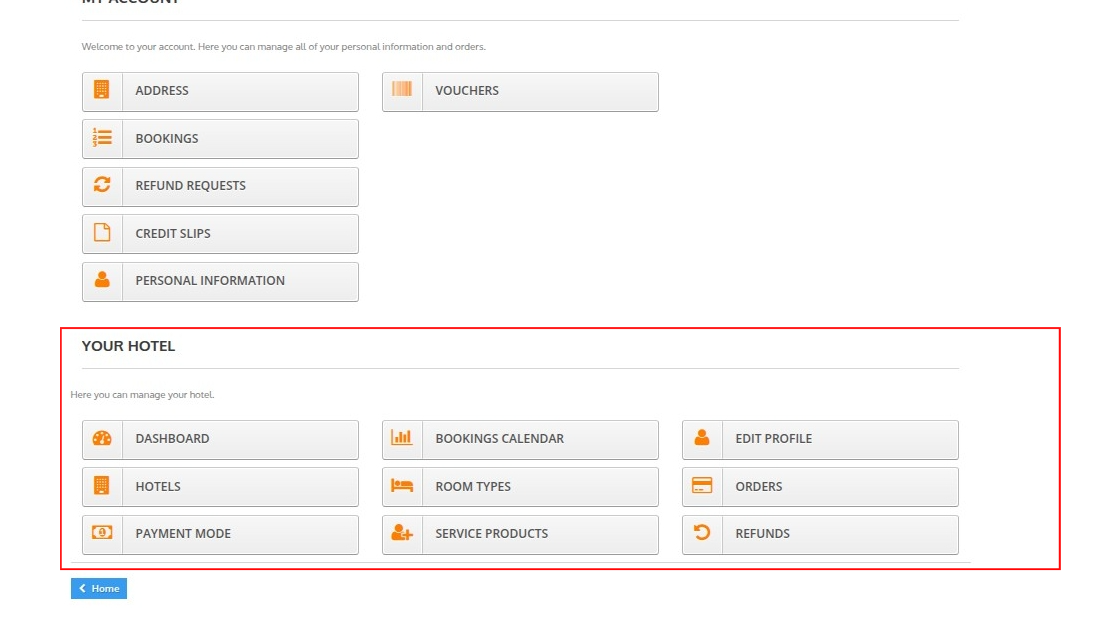The image size is (1099, 617).
Task: View CREDIT SLIPS label
Action: 173,233
